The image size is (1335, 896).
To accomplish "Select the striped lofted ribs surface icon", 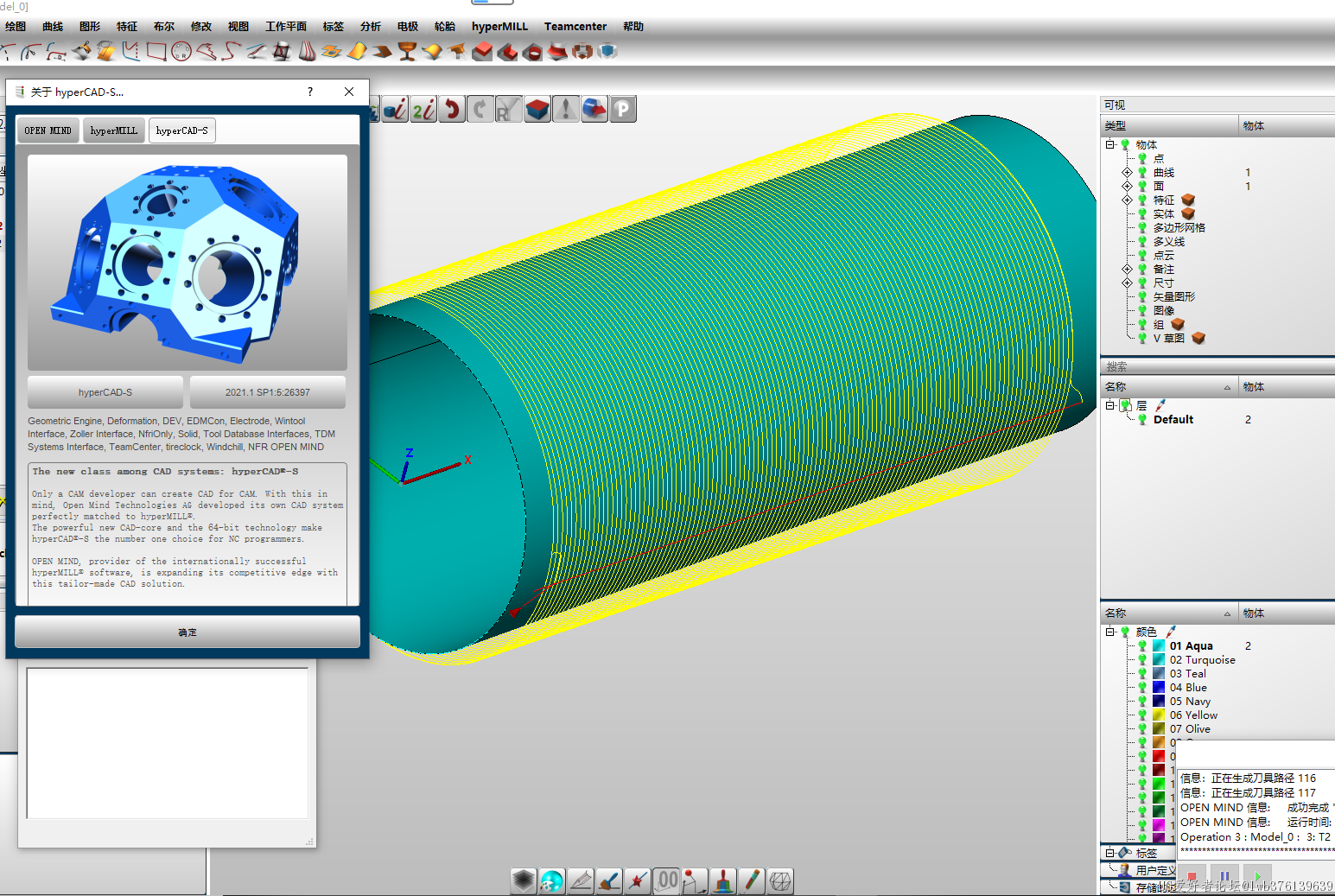I will 307,52.
